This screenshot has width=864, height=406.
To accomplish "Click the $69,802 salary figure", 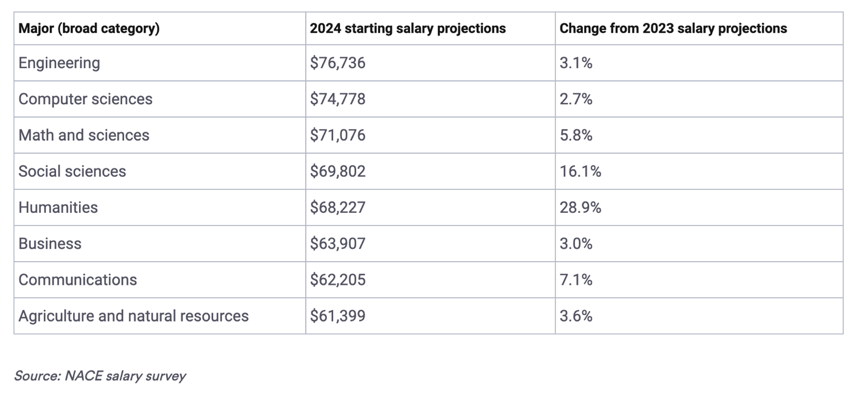I will 339,171.
